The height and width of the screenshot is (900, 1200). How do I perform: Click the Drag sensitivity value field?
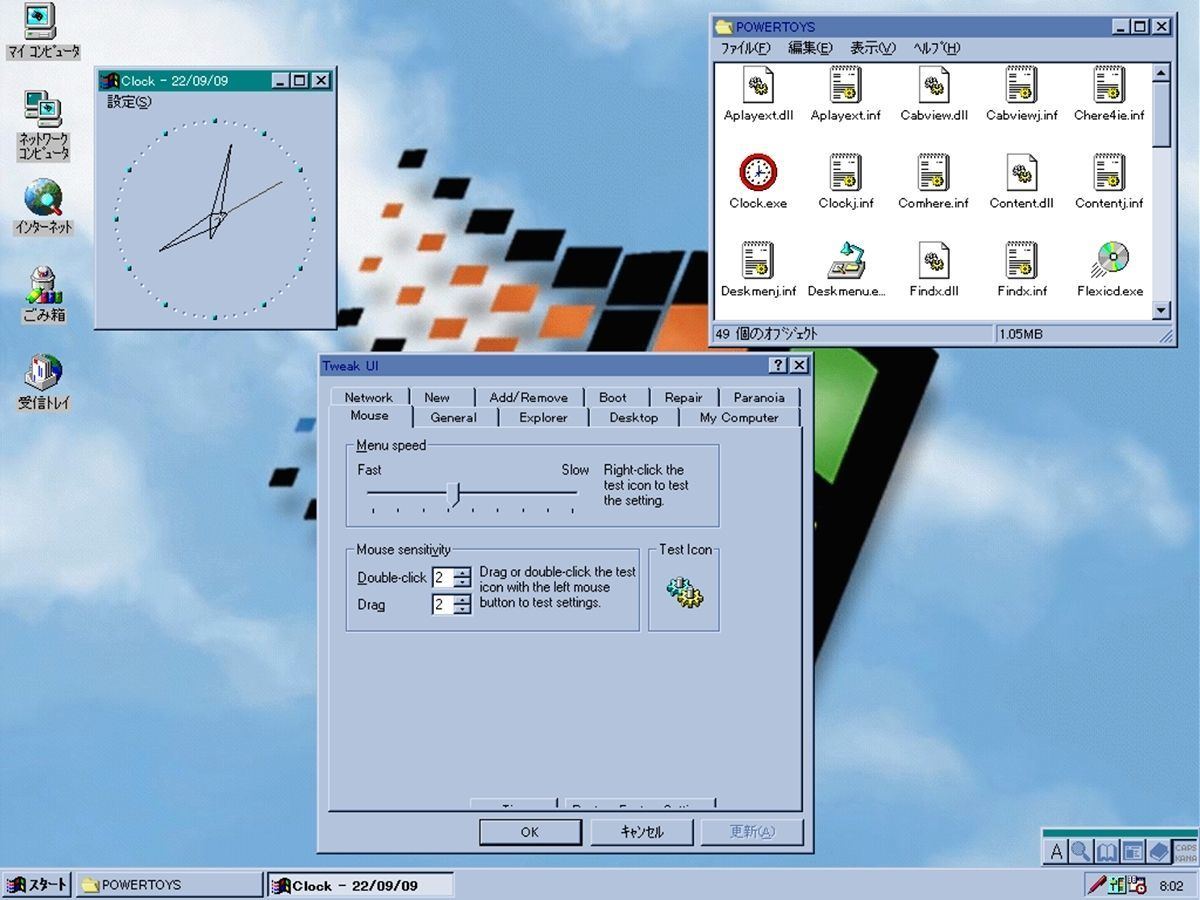(x=443, y=604)
